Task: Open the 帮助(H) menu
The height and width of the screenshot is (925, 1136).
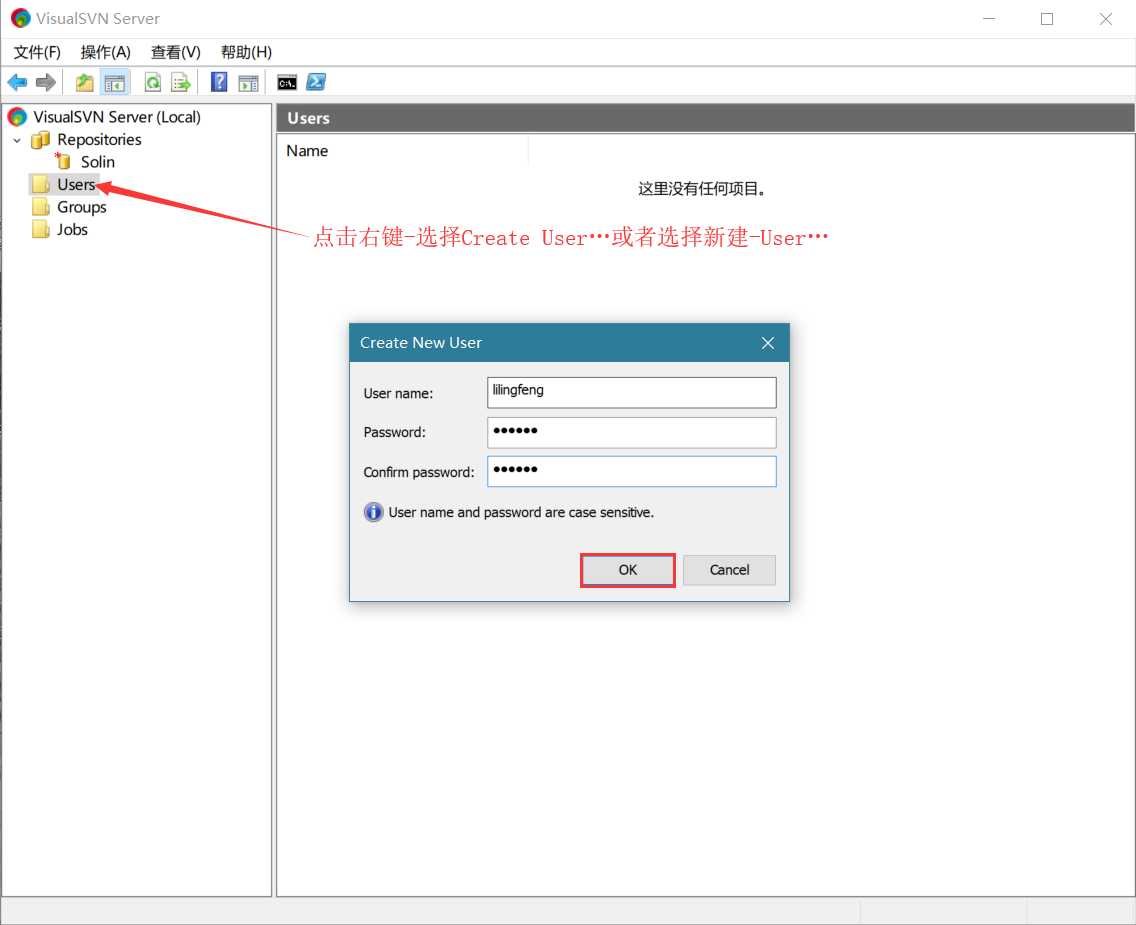Action: [x=246, y=52]
